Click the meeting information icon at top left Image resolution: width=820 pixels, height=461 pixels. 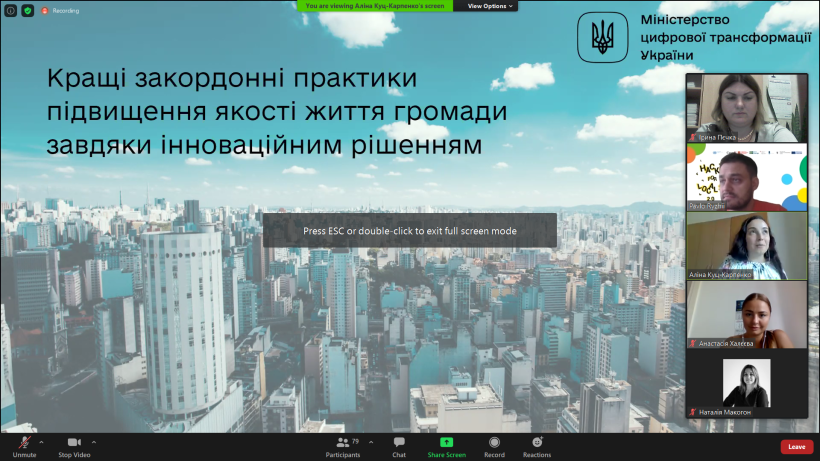click(x=8, y=10)
